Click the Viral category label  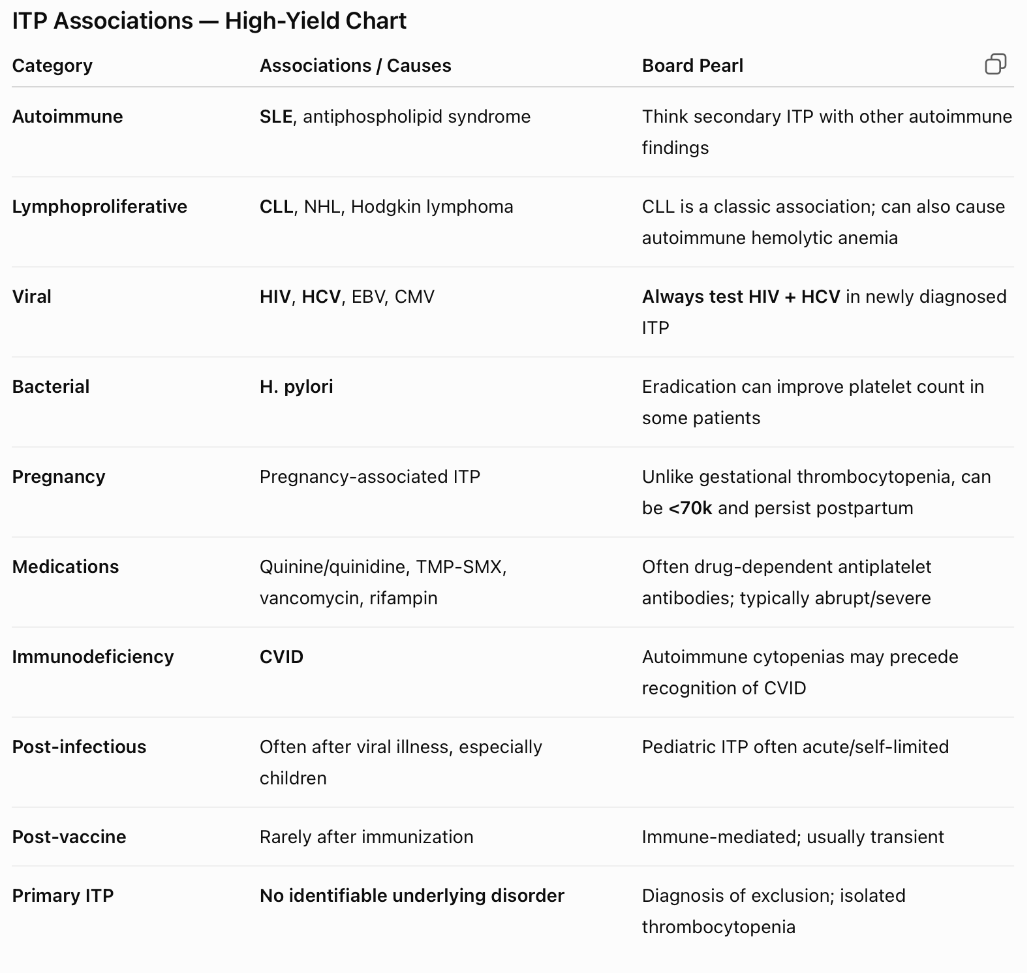[x=31, y=297]
